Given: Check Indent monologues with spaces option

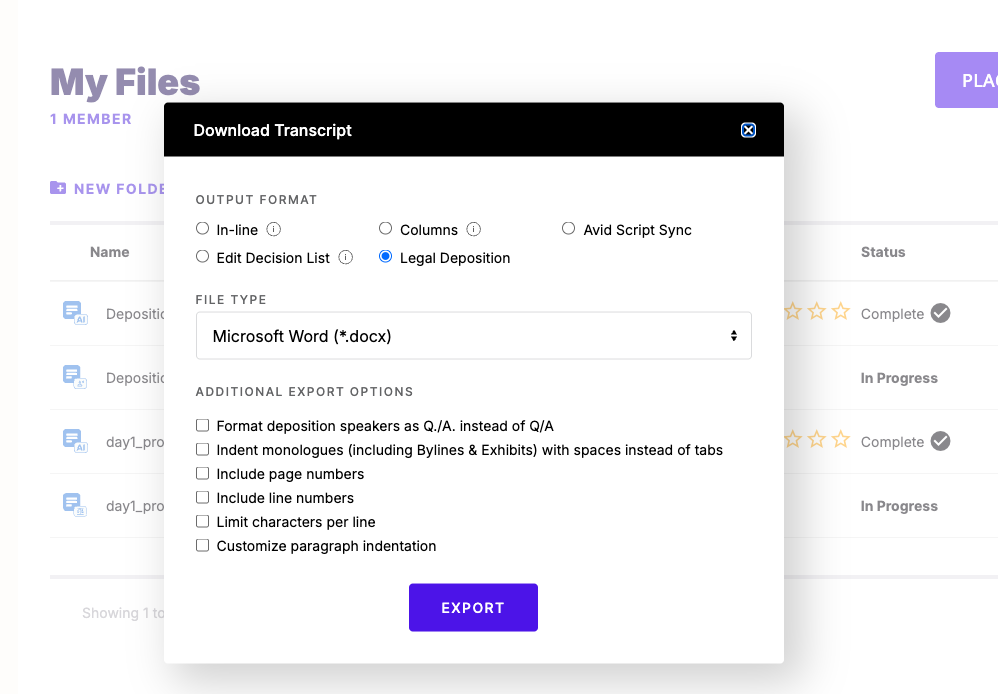Looking at the screenshot, I should 202,450.
